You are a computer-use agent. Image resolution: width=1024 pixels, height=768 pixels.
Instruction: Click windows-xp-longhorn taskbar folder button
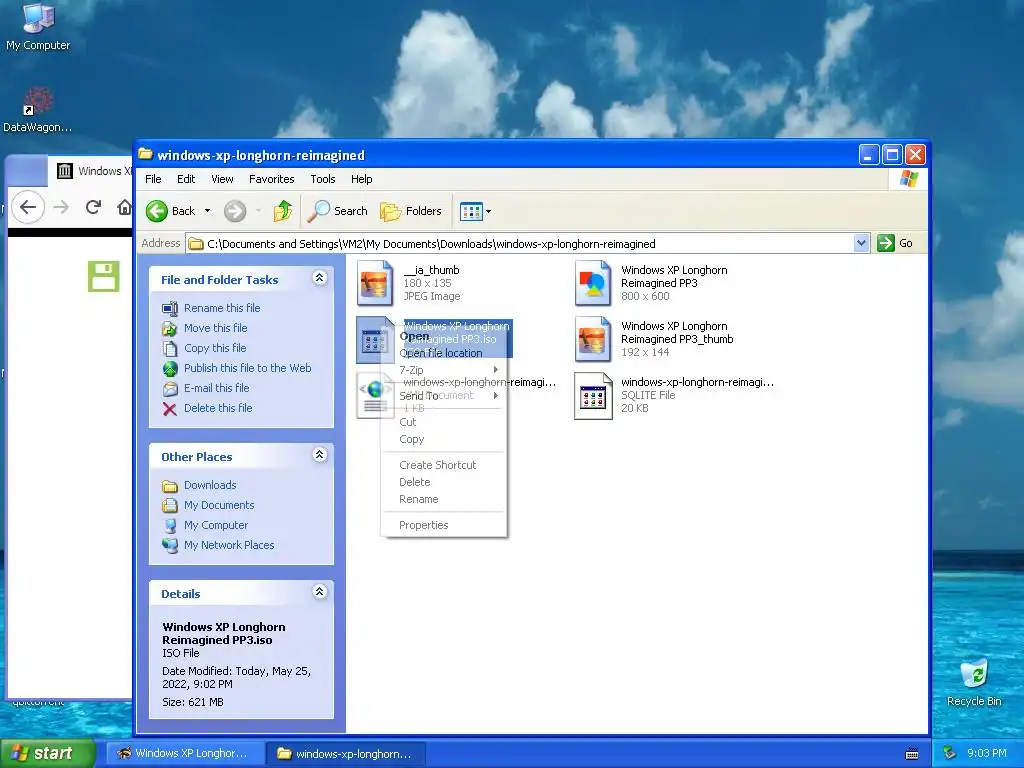coord(345,754)
